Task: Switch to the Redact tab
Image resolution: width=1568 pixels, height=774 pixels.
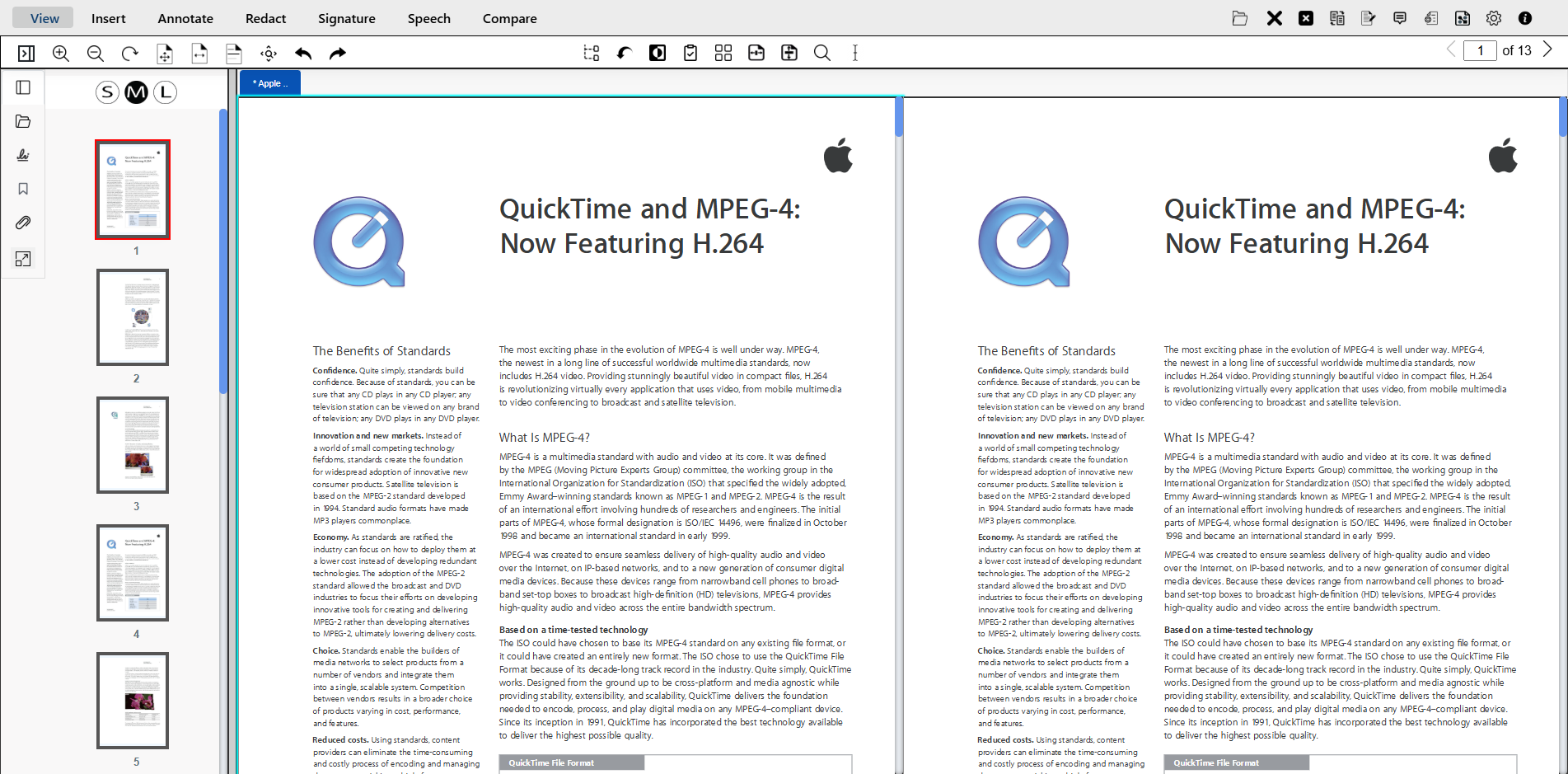Action: (x=265, y=18)
